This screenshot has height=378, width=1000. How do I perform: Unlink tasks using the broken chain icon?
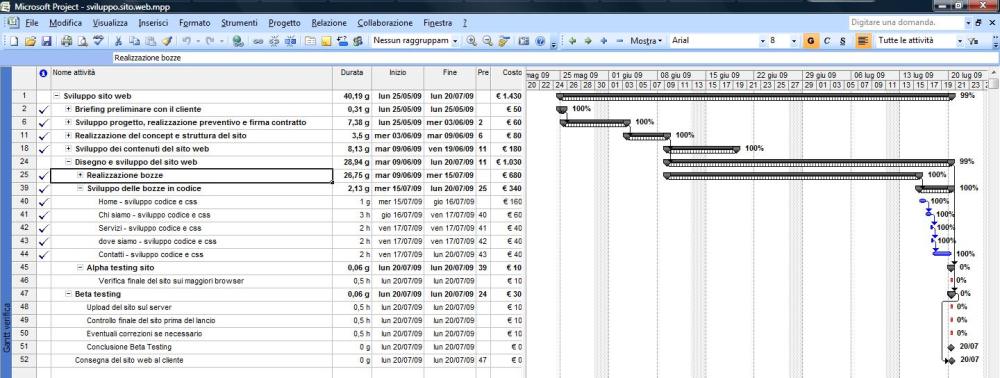coord(274,41)
